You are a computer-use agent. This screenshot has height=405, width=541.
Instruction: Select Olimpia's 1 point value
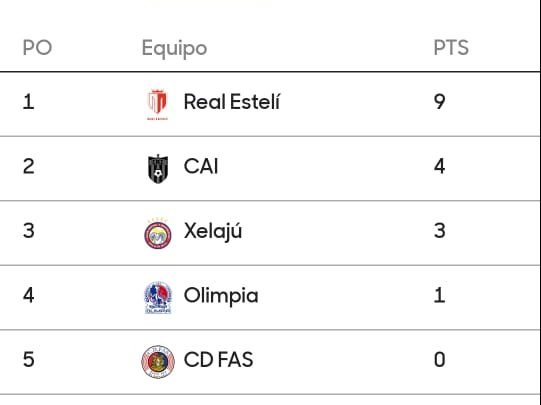click(440, 296)
